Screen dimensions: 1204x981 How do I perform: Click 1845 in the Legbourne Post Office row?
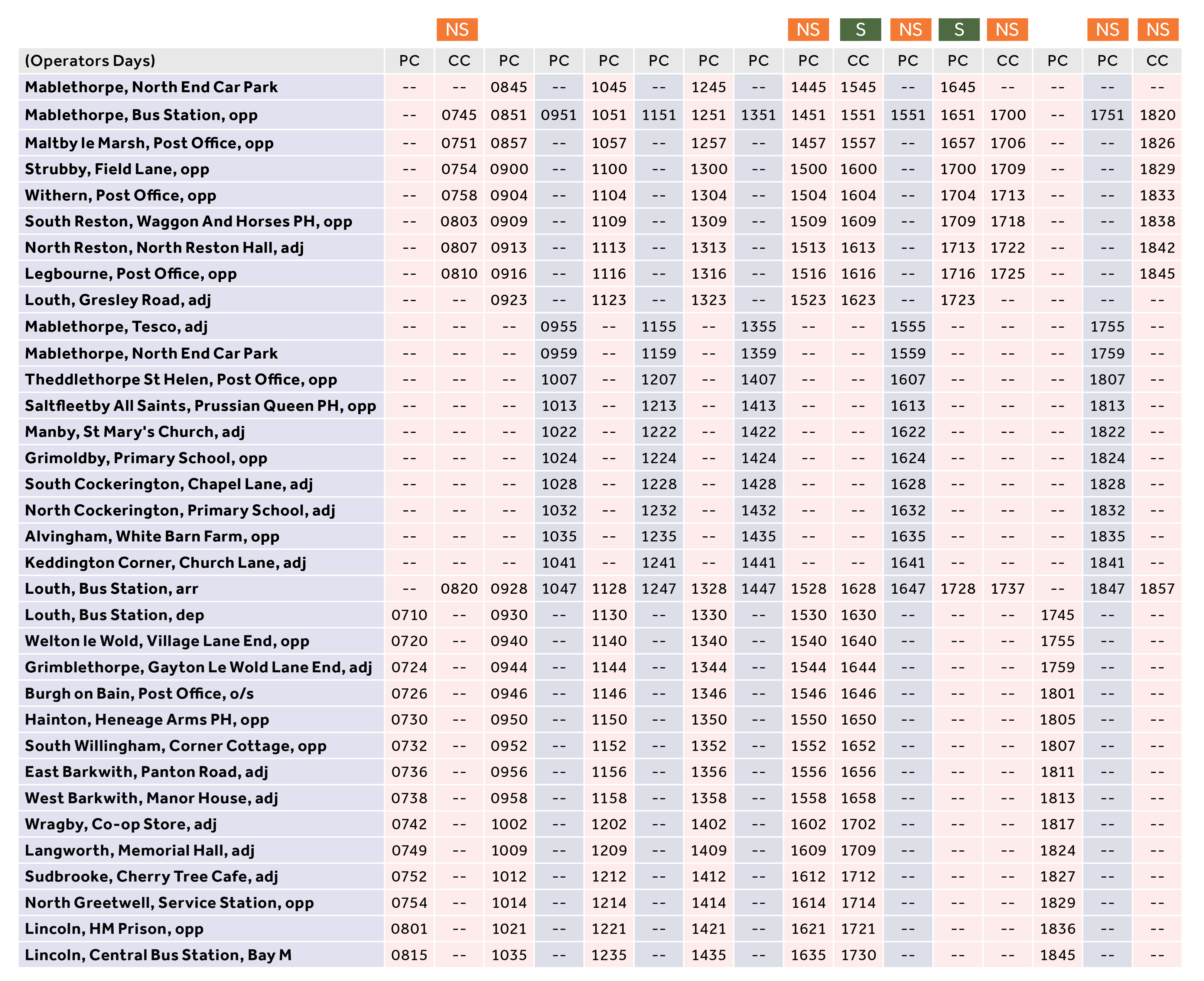click(1157, 274)
